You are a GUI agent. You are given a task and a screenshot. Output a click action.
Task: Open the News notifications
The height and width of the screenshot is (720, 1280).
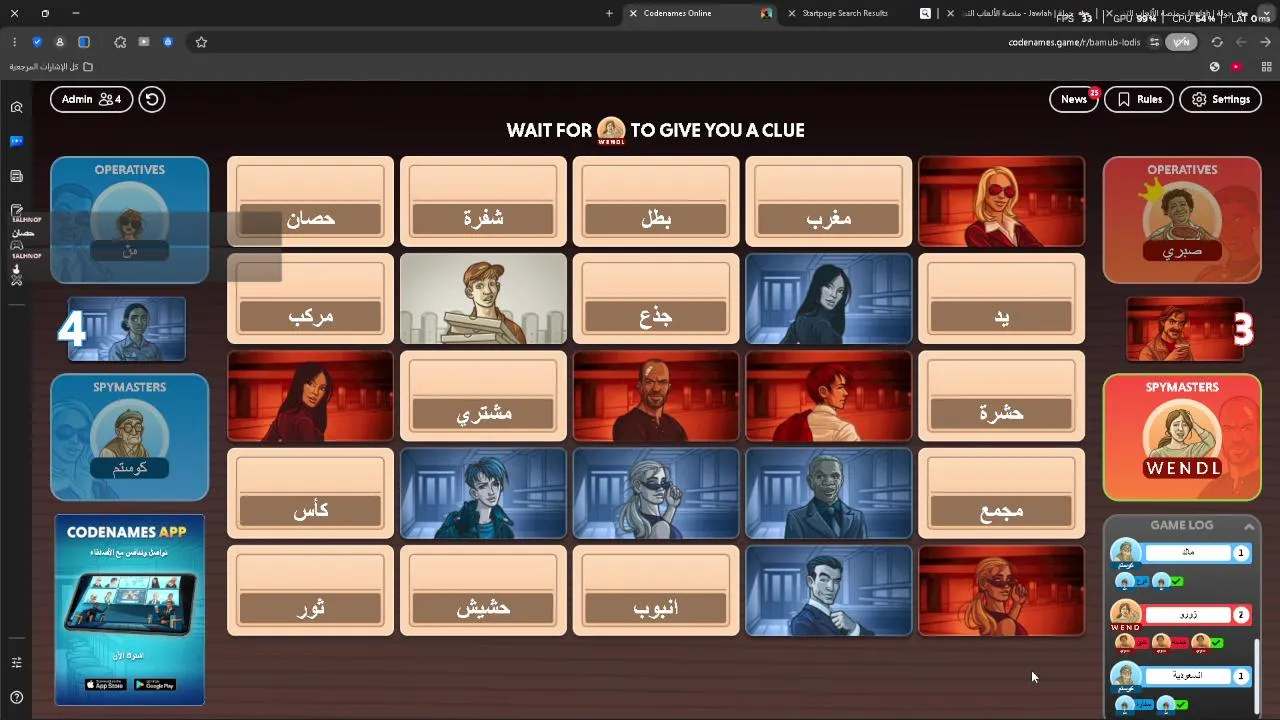point(1074,99)
